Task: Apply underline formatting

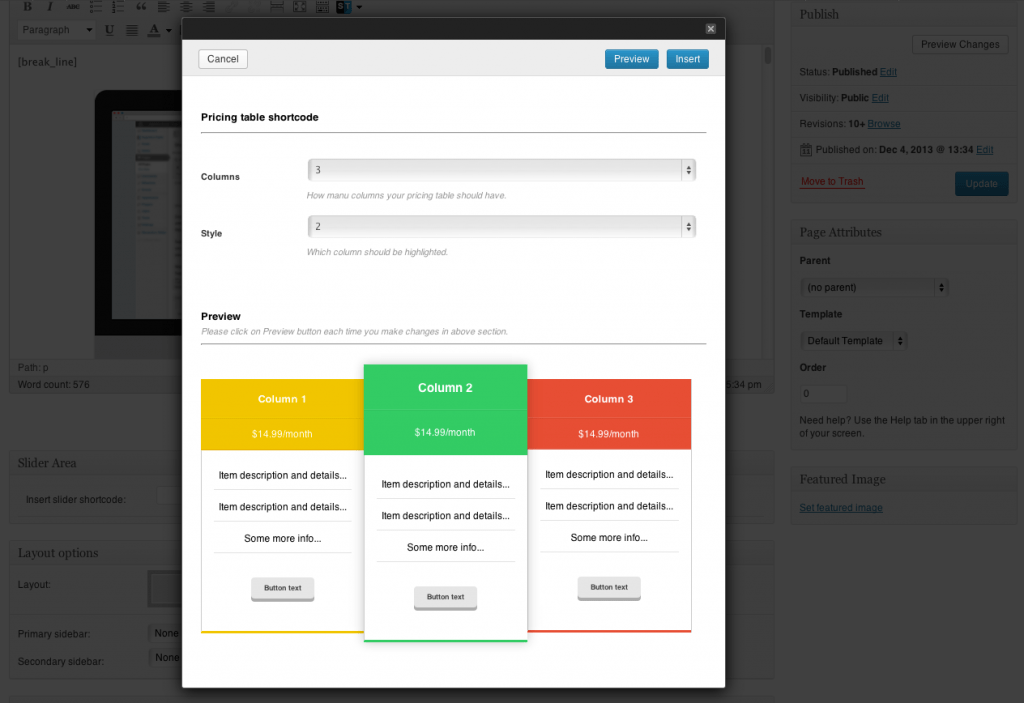Action: (x=110, y=29)
